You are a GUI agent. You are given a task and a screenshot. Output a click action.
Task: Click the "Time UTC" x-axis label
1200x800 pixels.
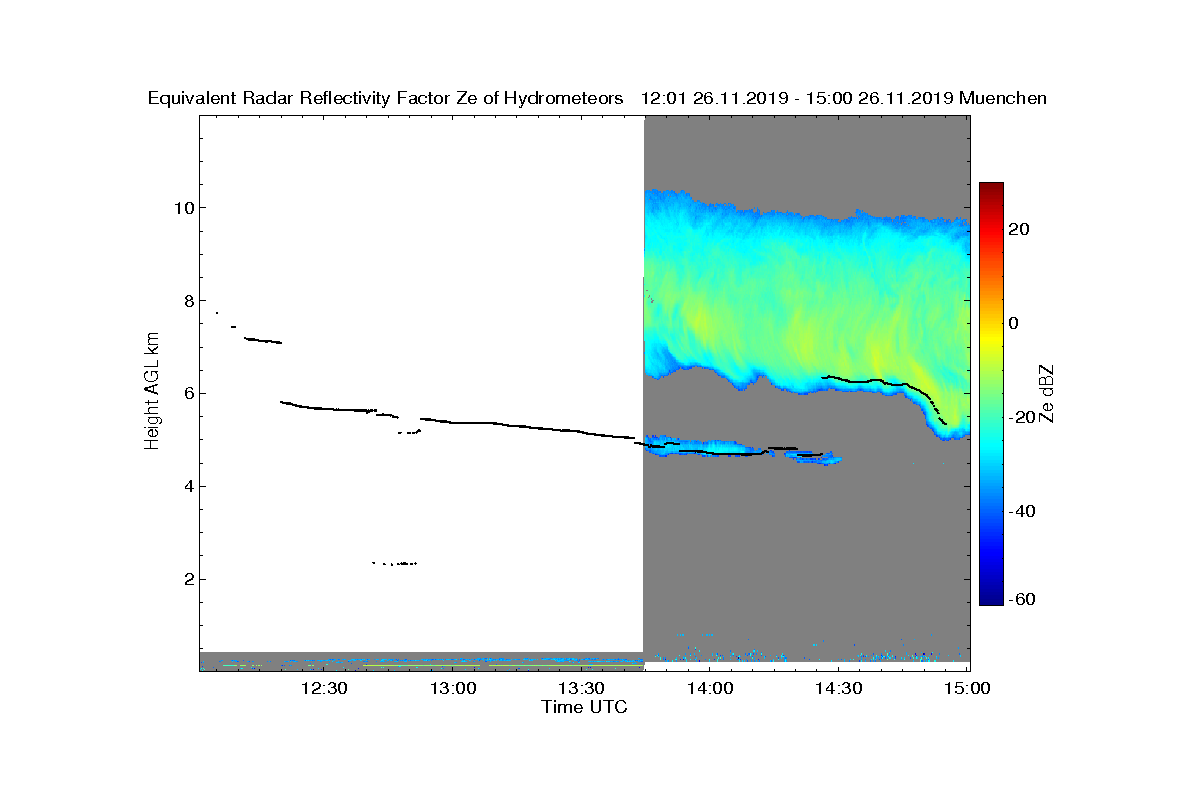pos(585,707)
